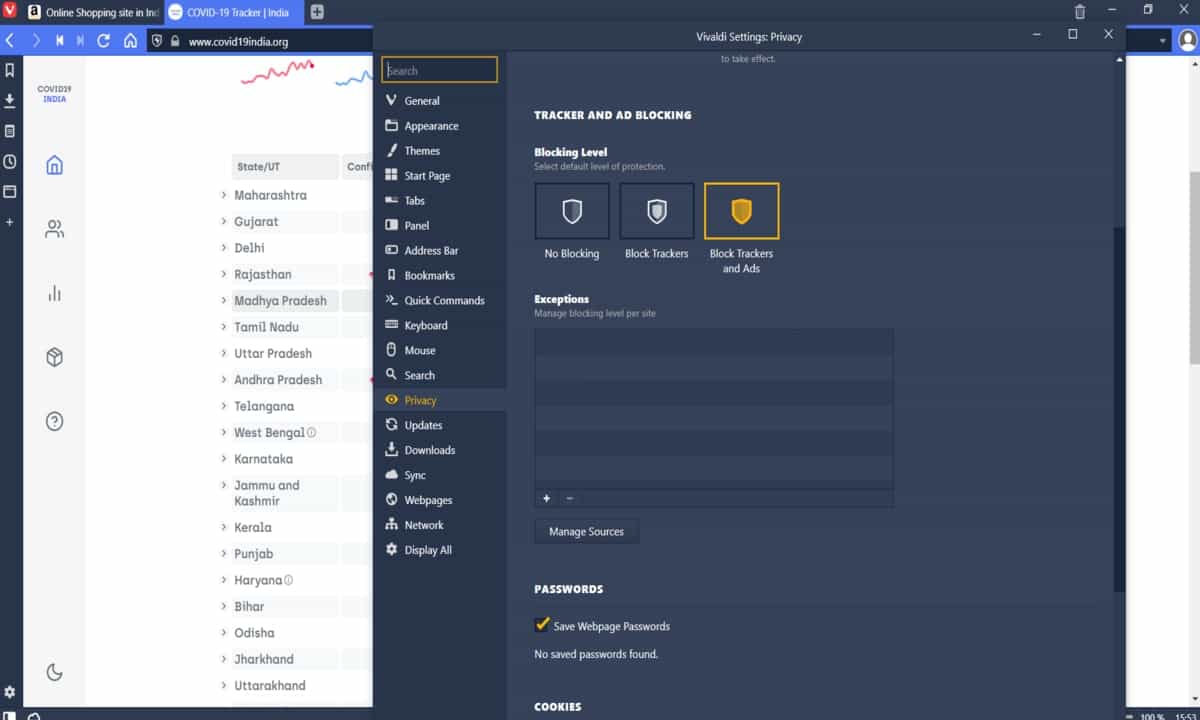Click the closed tabs trash icon
This screenshot has width=1200, height=720.
(1080, 12)
